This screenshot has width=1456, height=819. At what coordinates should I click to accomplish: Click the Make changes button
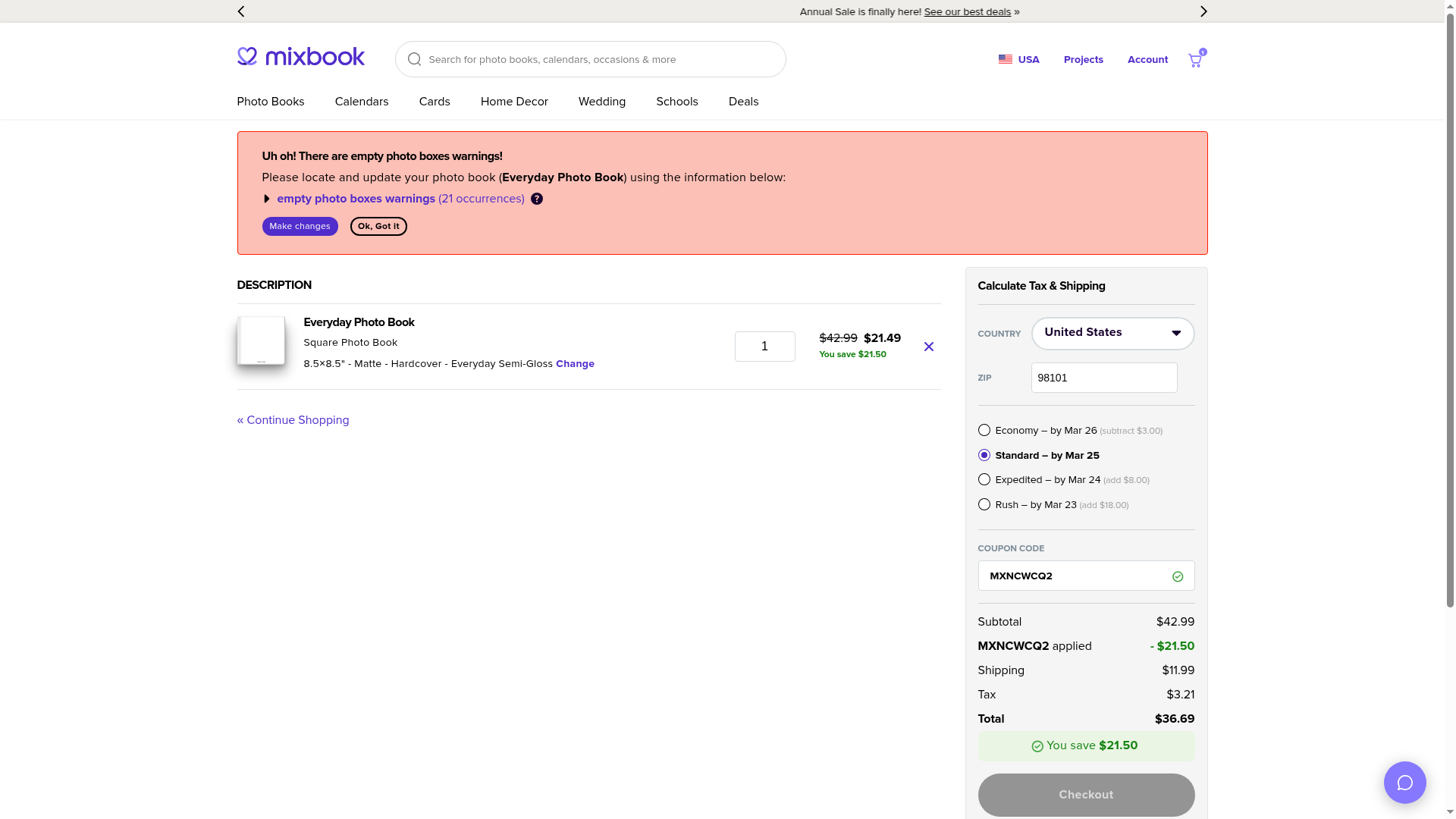300,226
